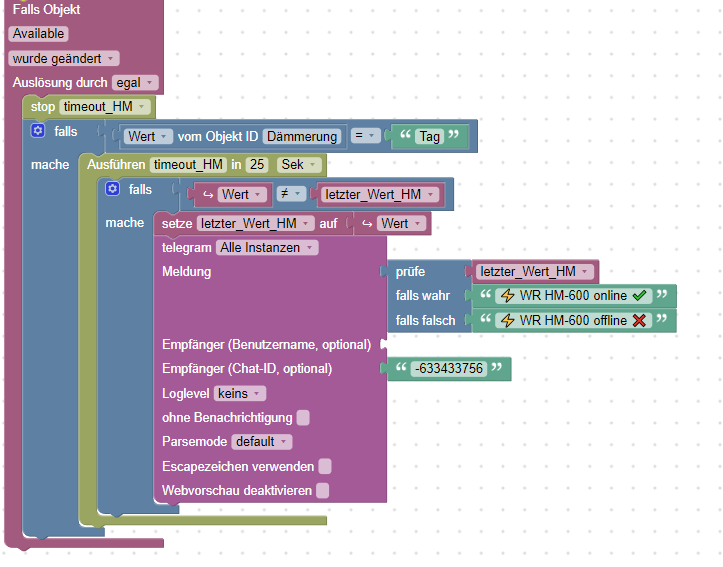The image size is (723, 567).
Task: Tick the ohne Benachrichtigung checkbox
Action: pos(303,418)
